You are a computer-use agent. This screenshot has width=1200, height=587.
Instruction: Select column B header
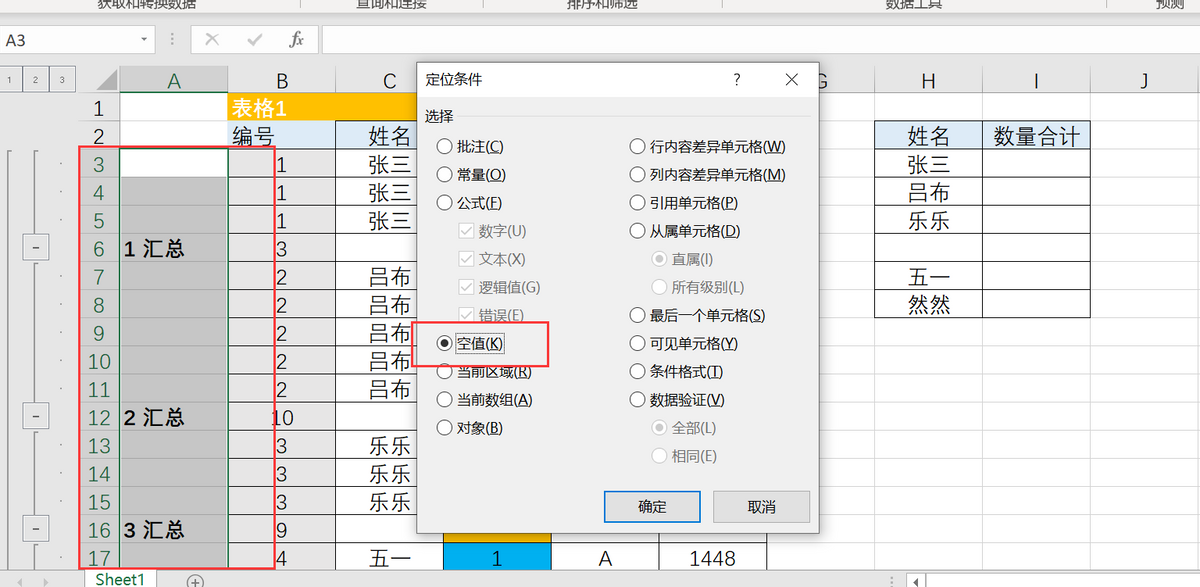282,81
